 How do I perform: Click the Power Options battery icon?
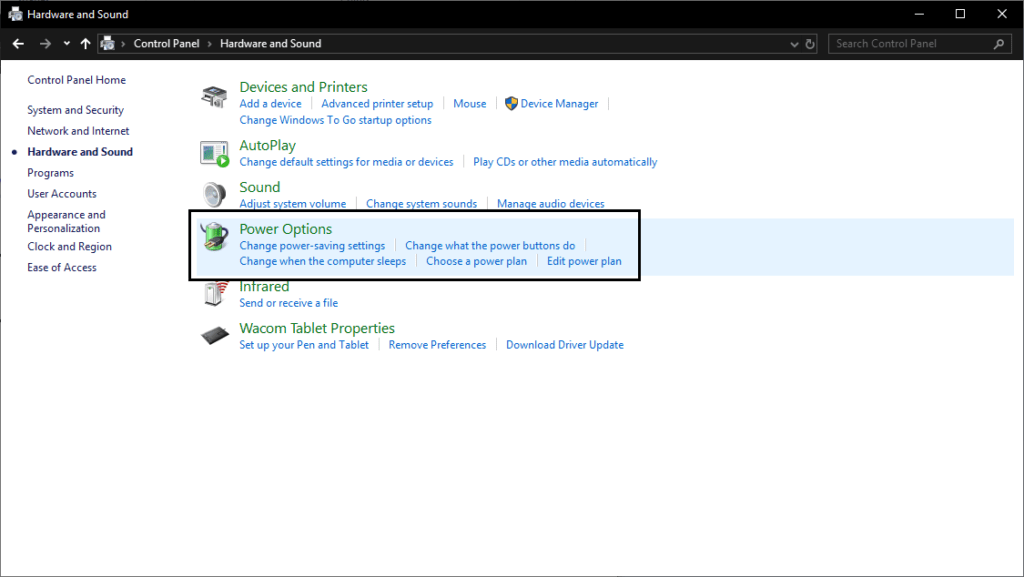[x=214, y=238]
